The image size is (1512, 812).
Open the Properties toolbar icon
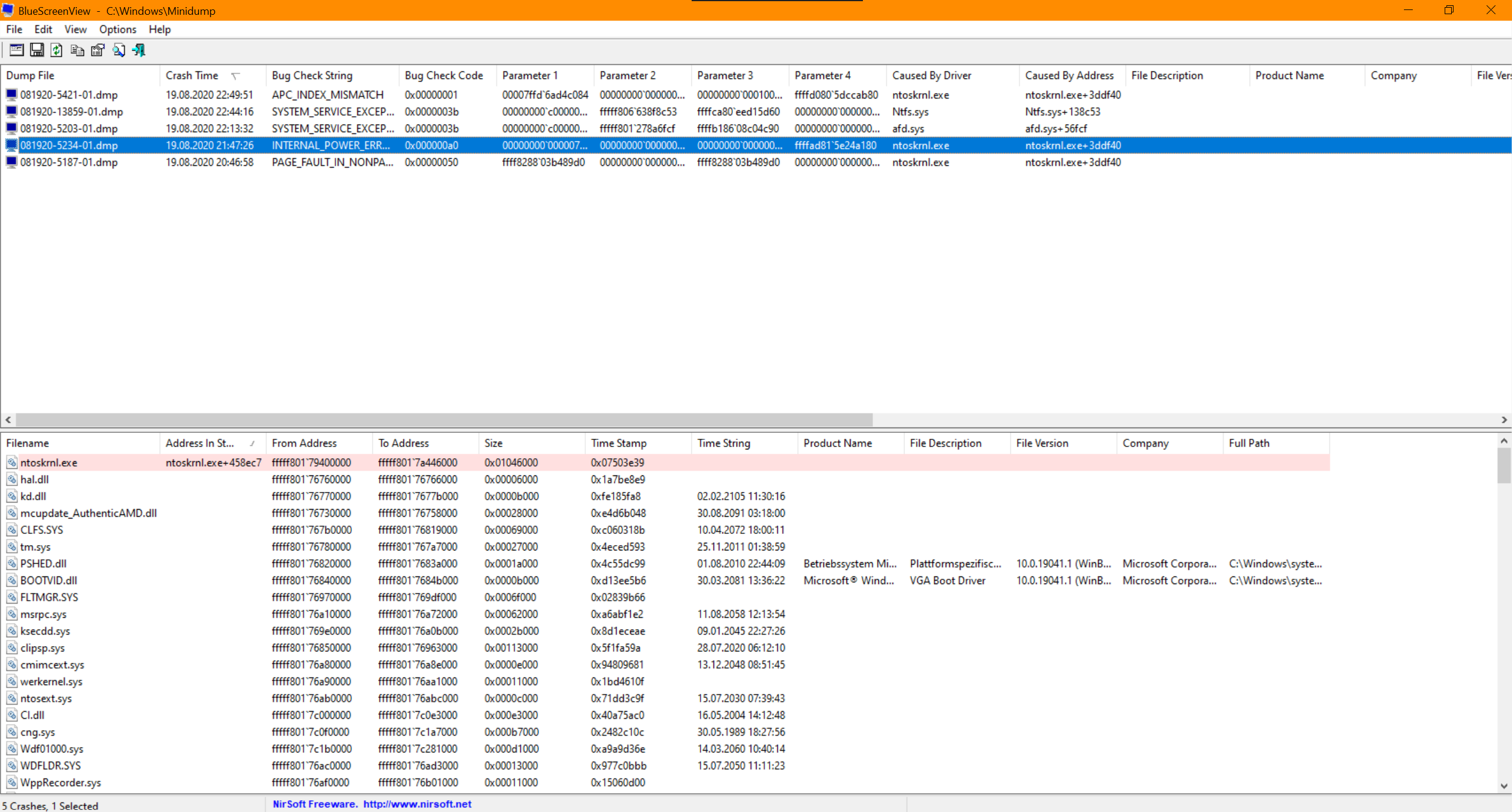[x=97, y=50]
